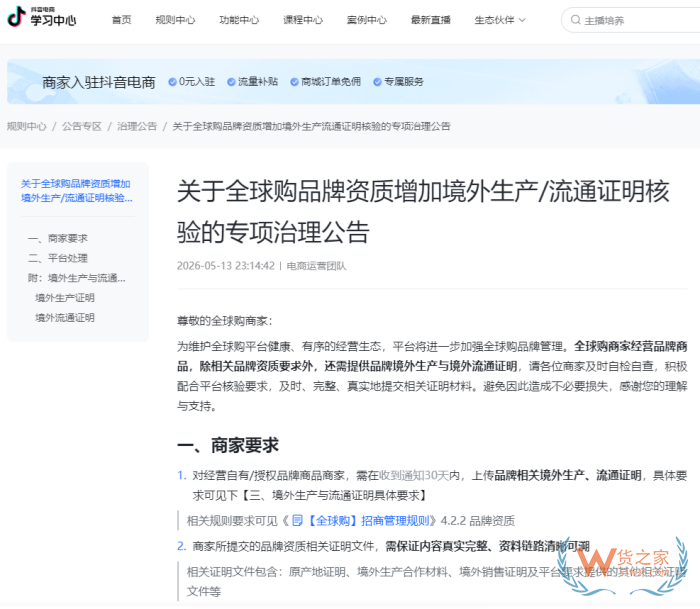Click the Douyin logo icon

point(17,17)
